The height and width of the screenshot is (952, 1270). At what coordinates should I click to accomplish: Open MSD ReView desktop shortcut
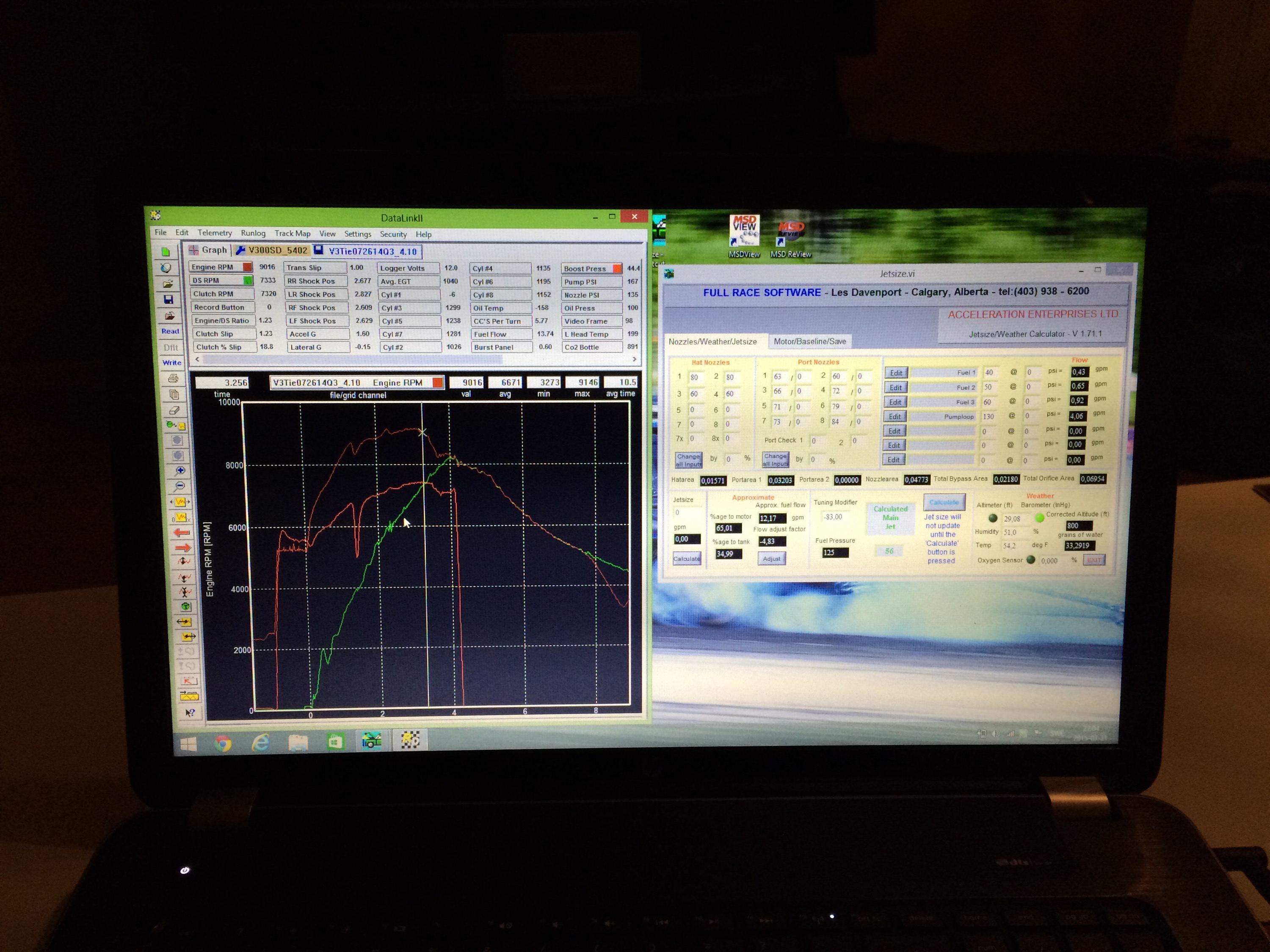click(x=791, y=239)
